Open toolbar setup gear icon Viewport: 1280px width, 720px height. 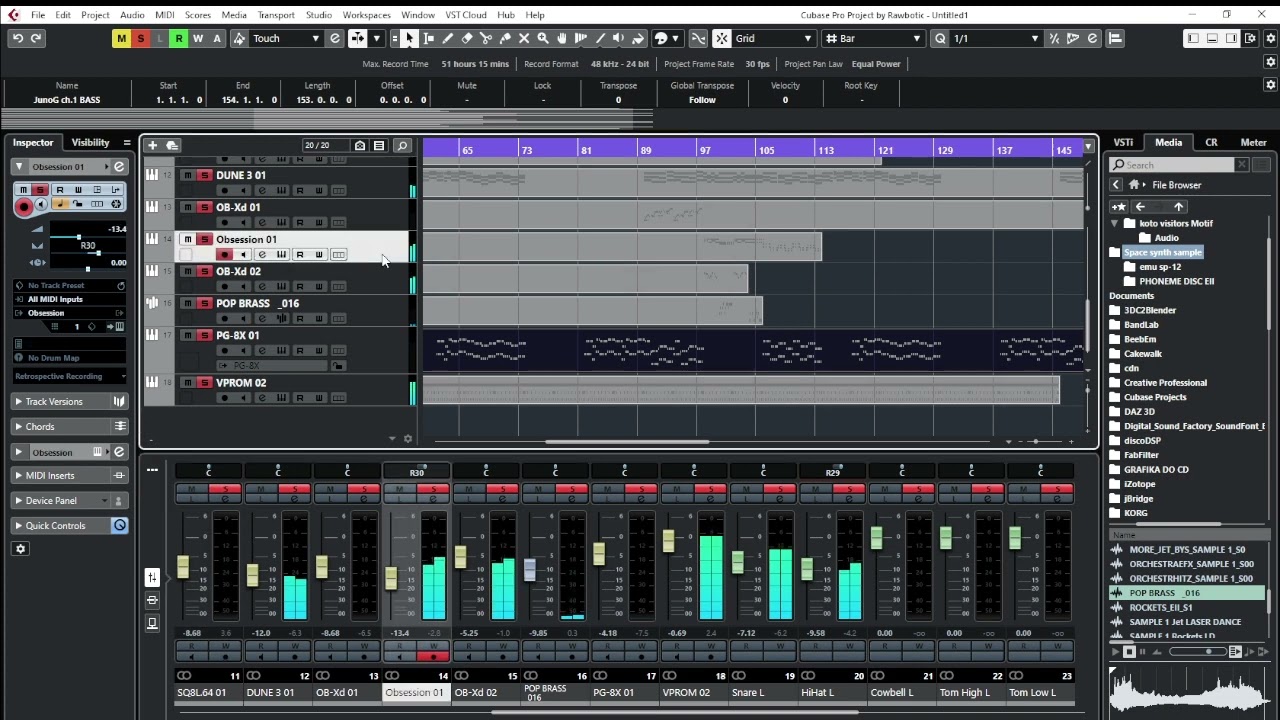[1270, 38]
